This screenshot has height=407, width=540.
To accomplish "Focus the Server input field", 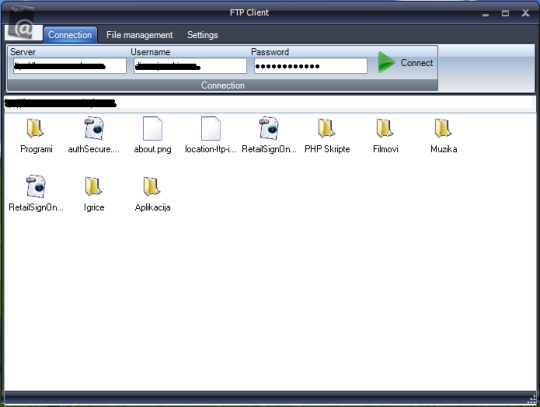I will click(x=70, y=66).
